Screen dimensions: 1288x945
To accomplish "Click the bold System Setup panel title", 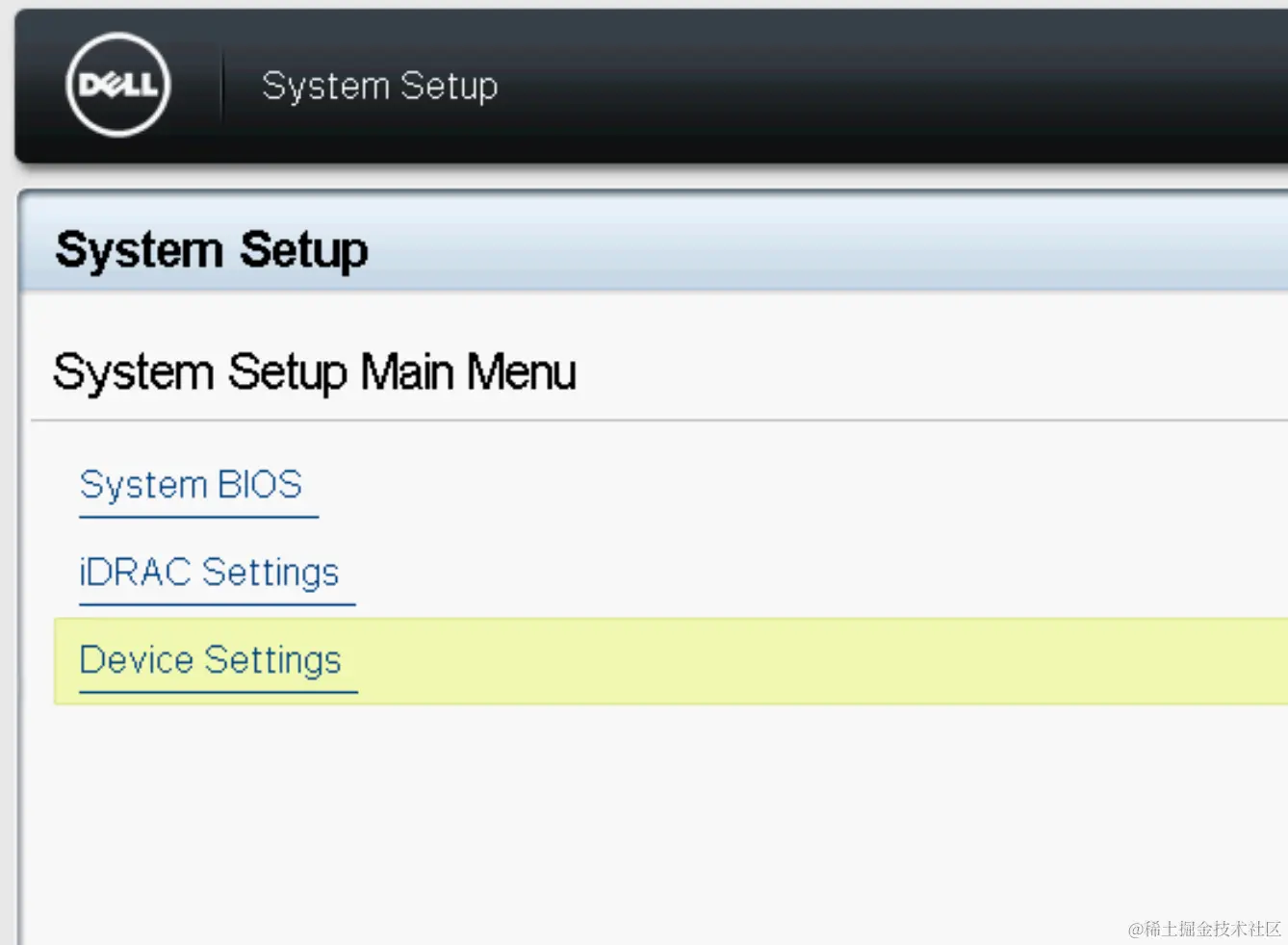I will pyautogui.click(x=212, y=250).
